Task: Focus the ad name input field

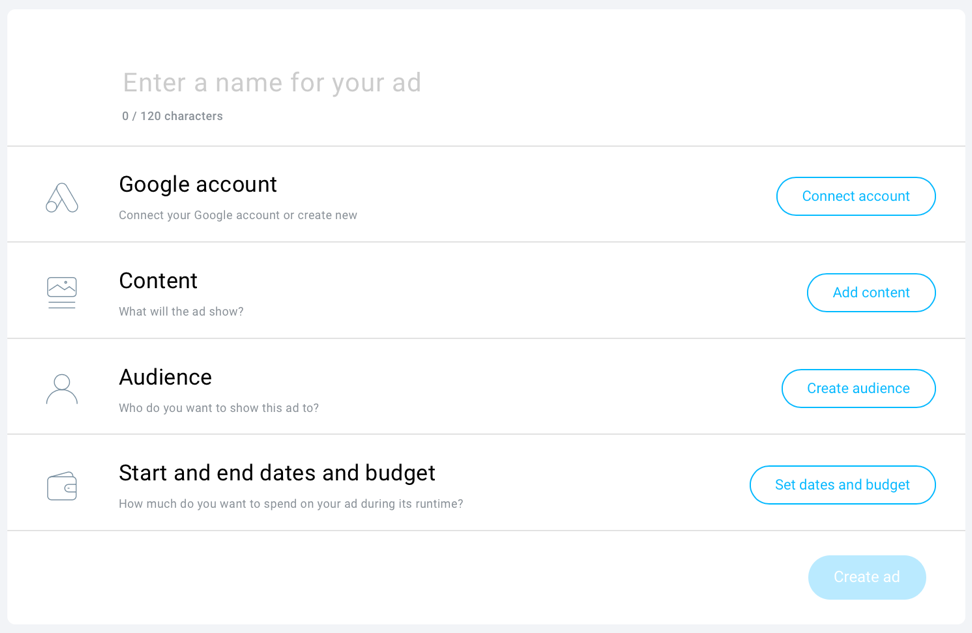Action: coord(400,82)
